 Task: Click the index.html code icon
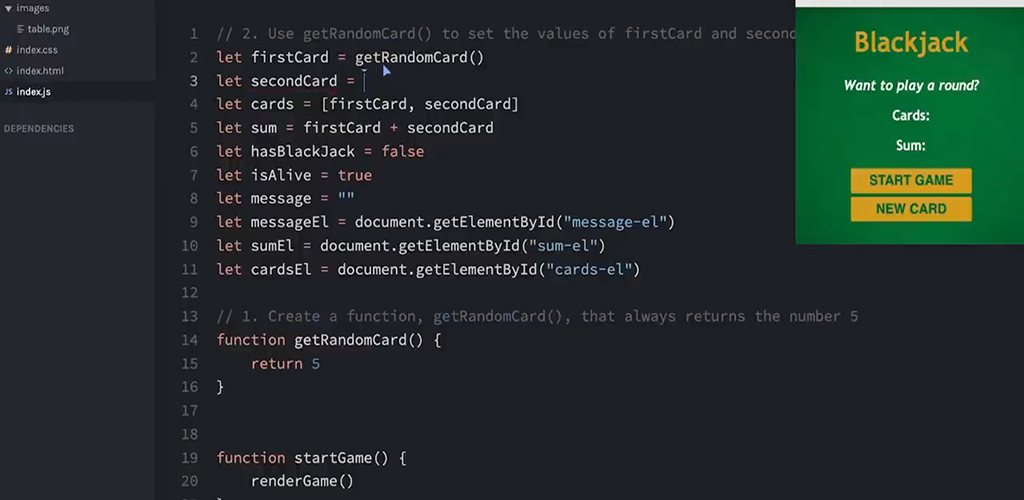pos(8,71)
